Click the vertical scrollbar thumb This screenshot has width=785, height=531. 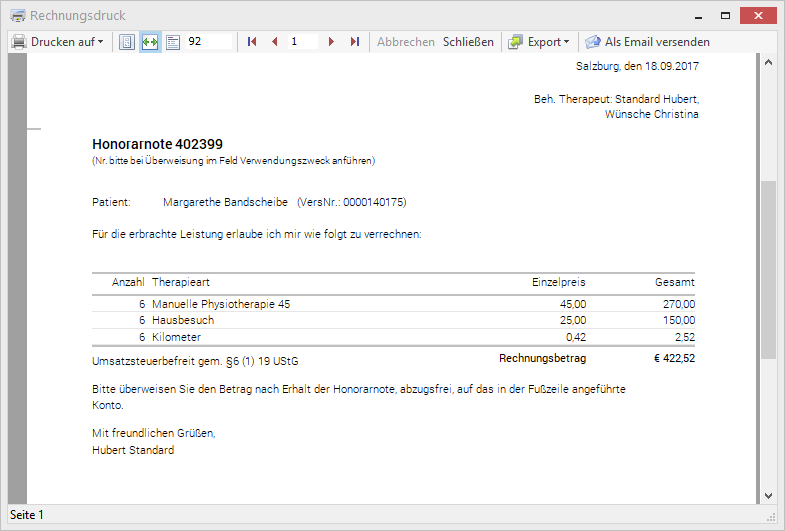[x=768, y=270]
